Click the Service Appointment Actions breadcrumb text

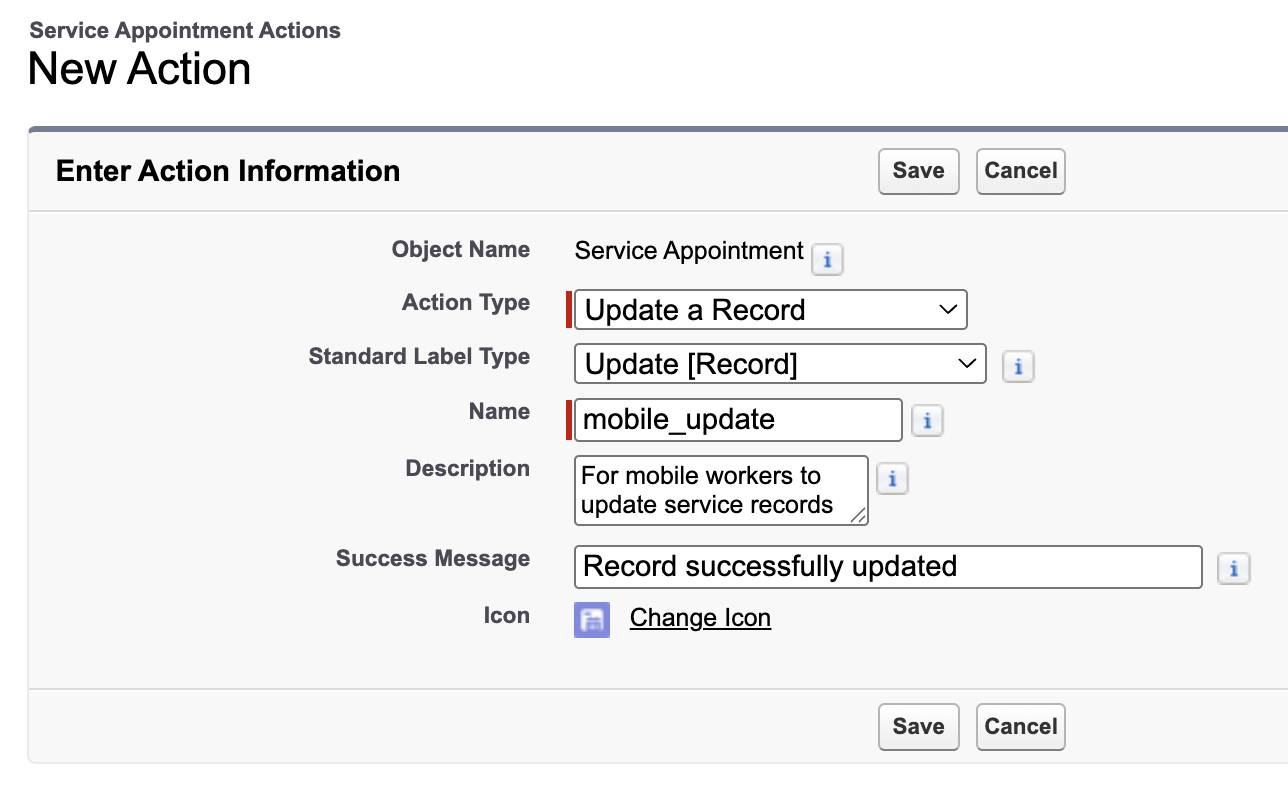185,30
